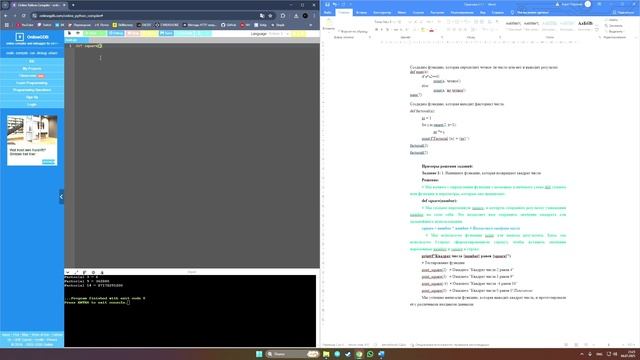Click the upload file icon in OnlineGDB toolbar
The height and width of the screenshot is (360, 640).
coord(78,33)
